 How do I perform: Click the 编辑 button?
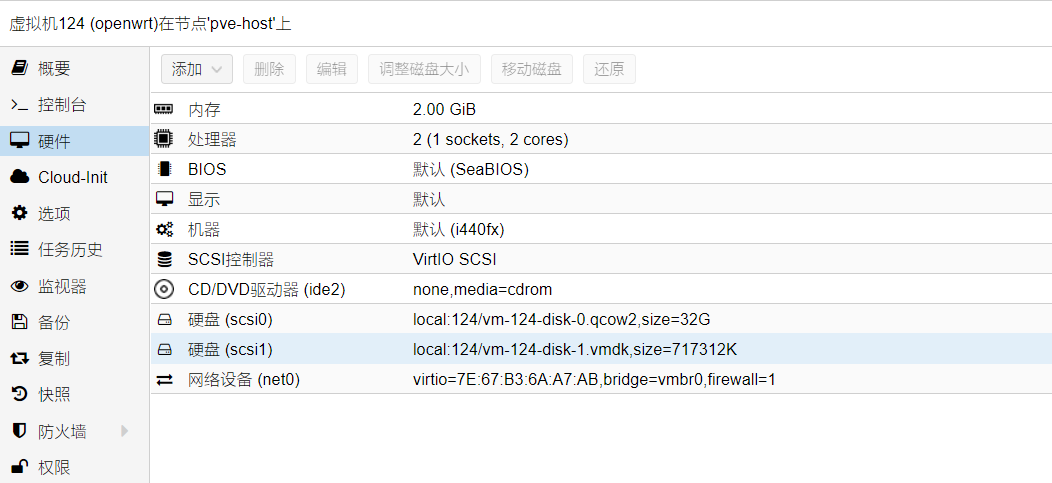click(x=331, y=69)
